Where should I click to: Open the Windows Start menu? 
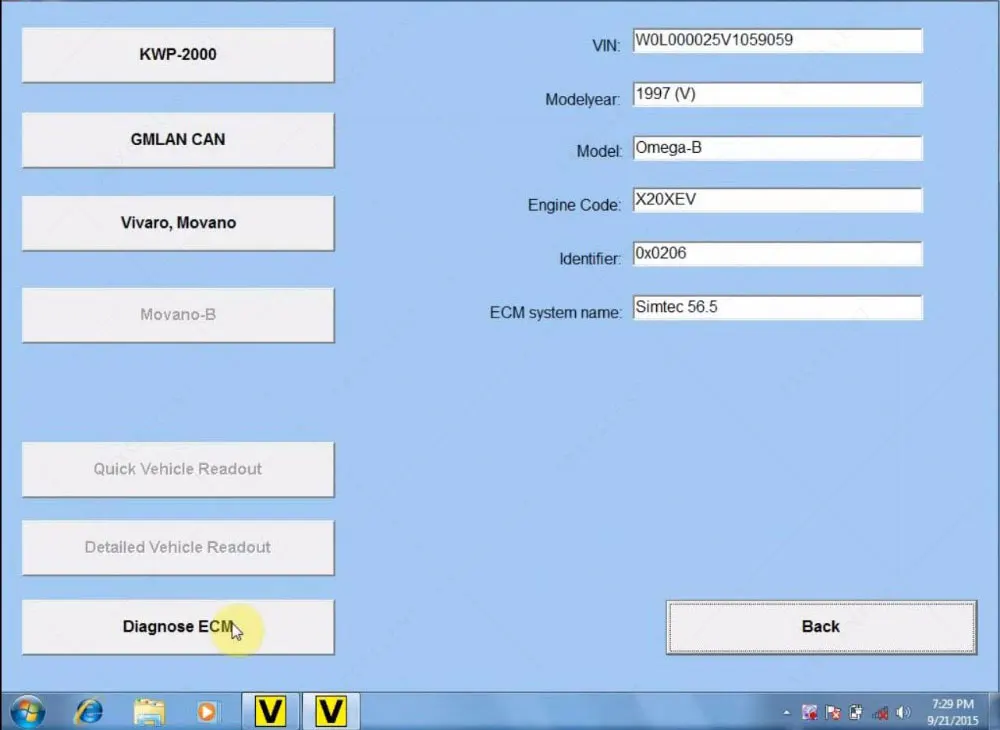(x=27, y=712)
